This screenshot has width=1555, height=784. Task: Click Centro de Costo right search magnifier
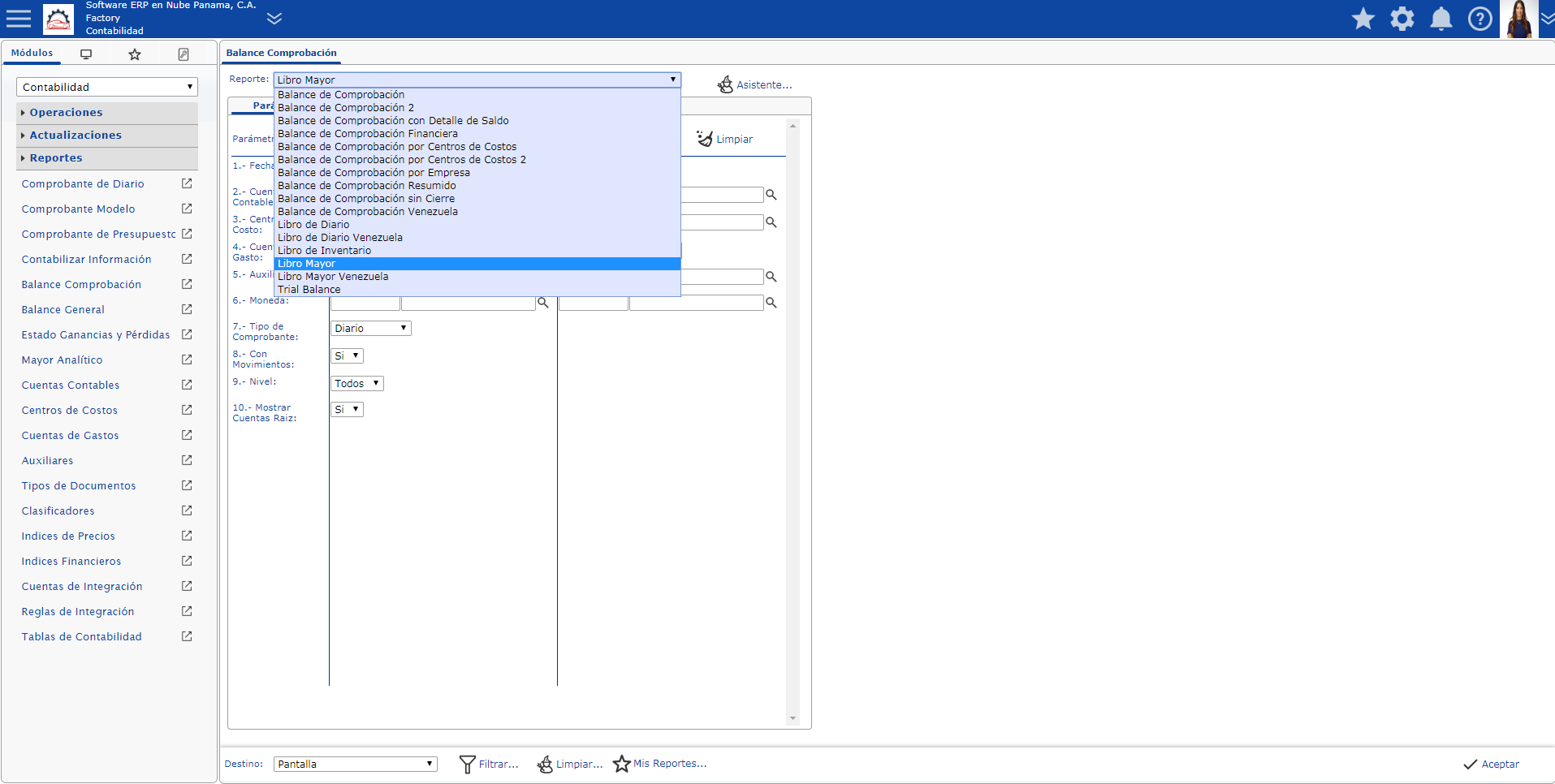coord(771,222)
